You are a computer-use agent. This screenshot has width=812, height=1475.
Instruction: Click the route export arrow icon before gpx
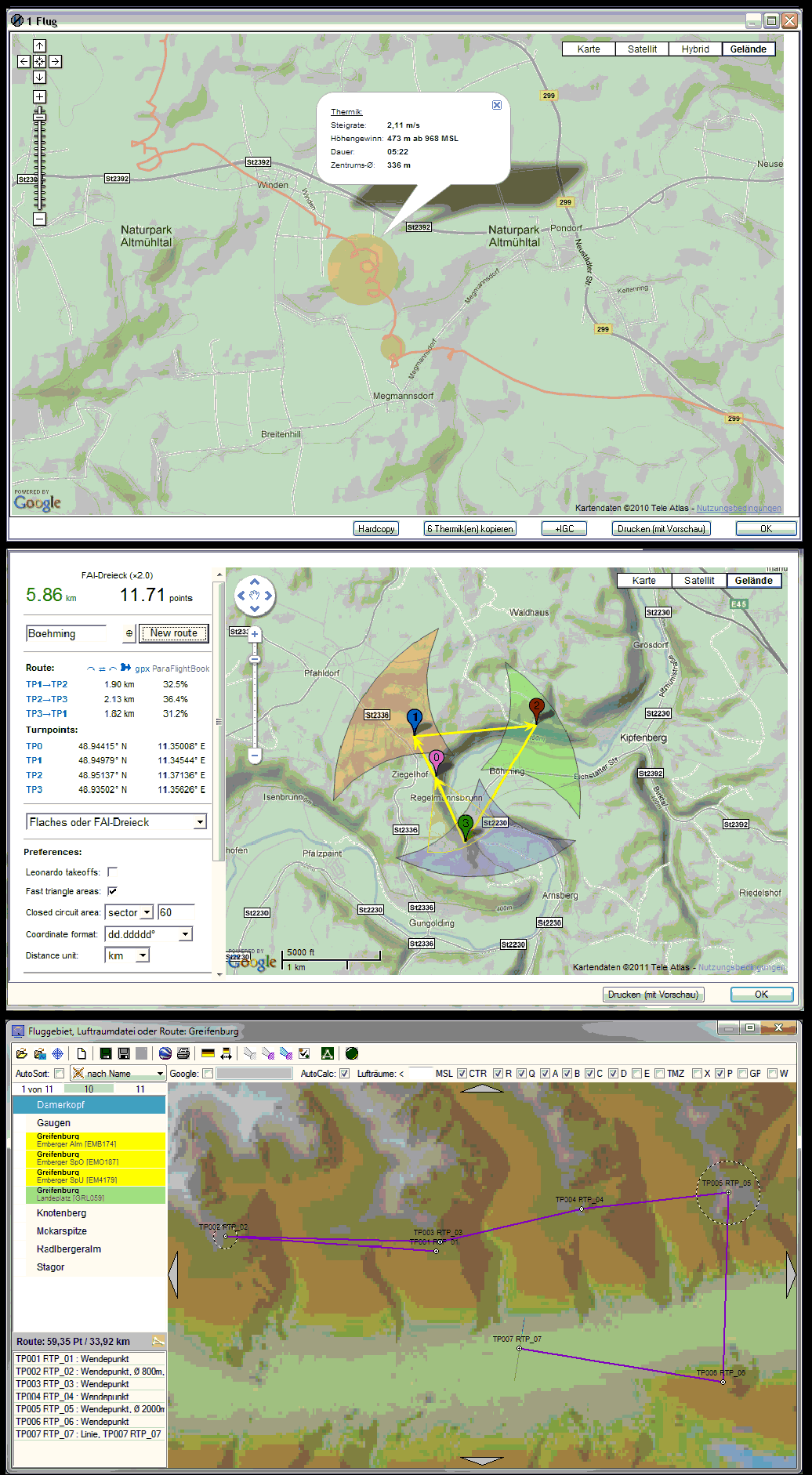click(x=125, y=668)
